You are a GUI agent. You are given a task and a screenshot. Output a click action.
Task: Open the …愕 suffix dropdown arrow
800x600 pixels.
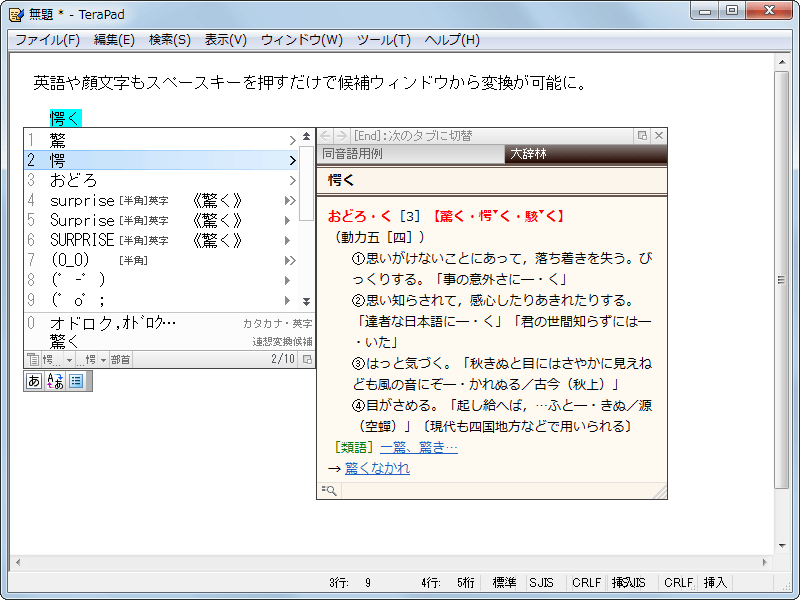pos(103,360)
